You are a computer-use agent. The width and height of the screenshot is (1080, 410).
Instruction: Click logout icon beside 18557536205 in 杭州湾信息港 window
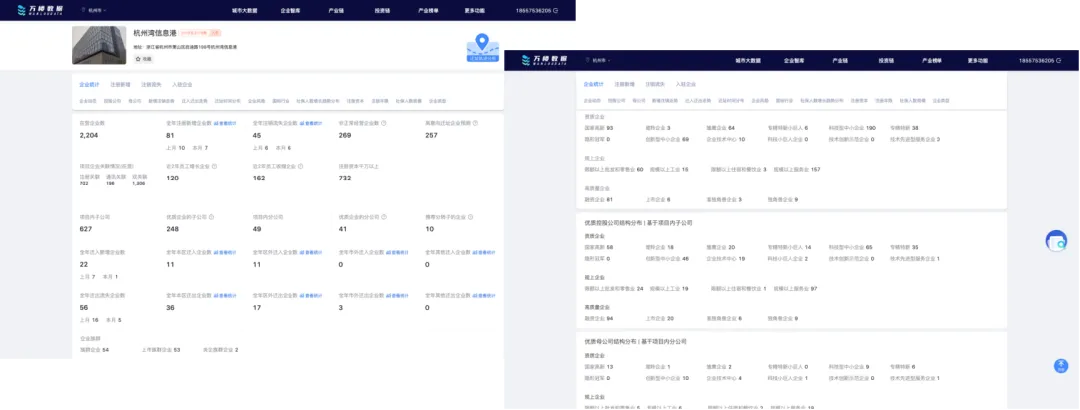click(x=555, y=11)
